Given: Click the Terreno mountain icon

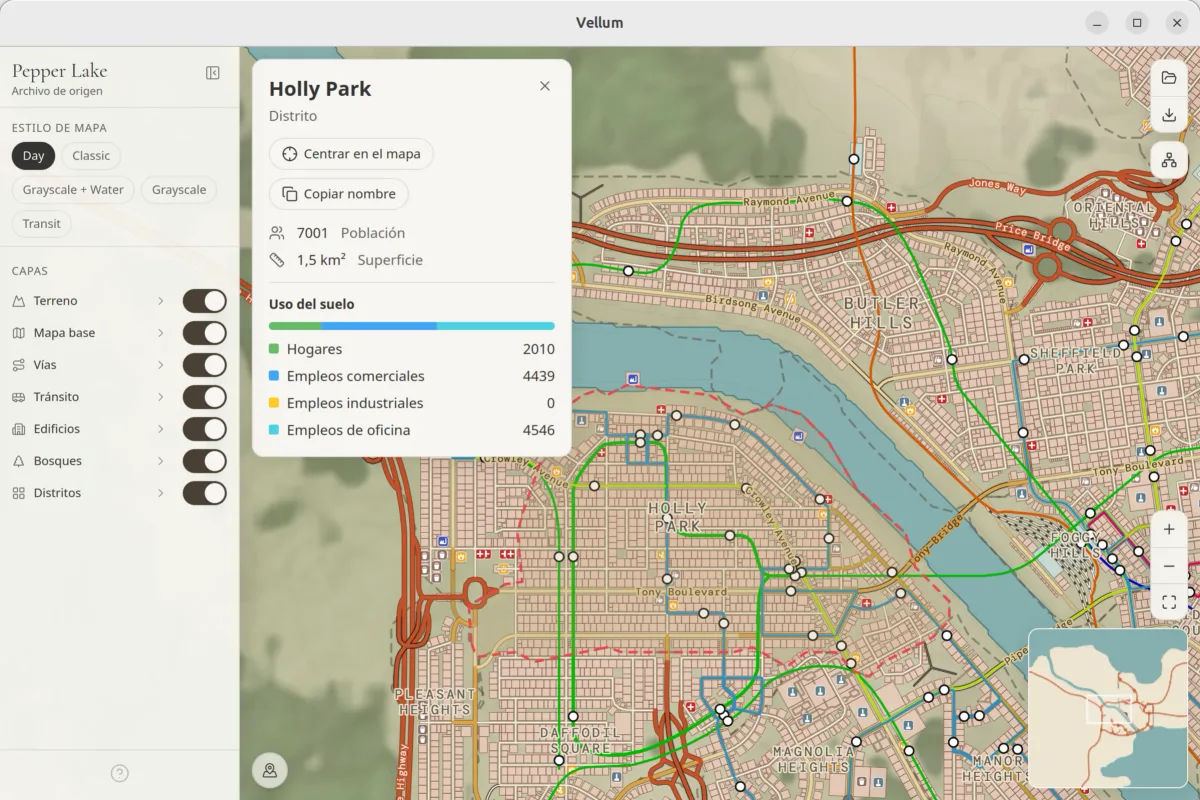Looking at the screenshot, I should (19, 301).
